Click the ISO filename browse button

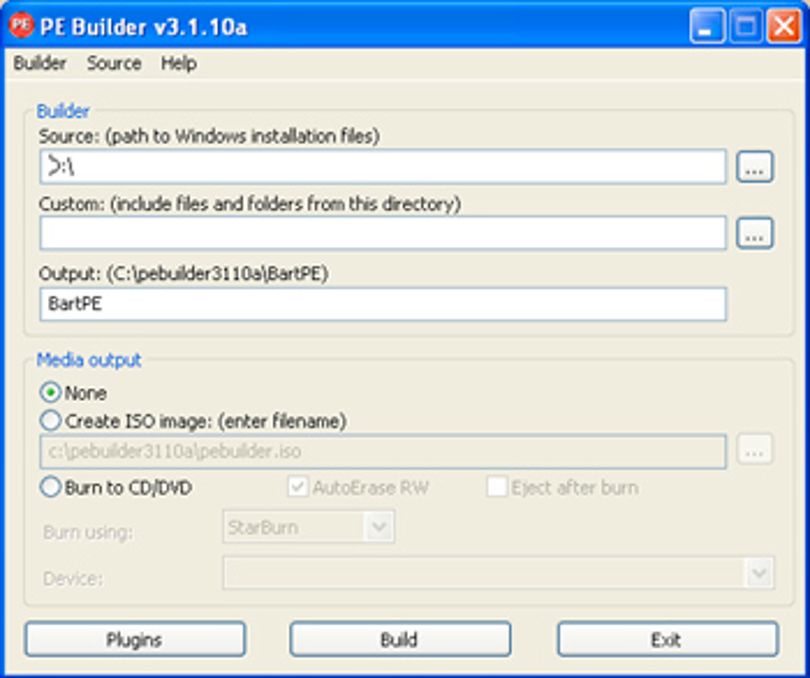[x=754, y=450]
